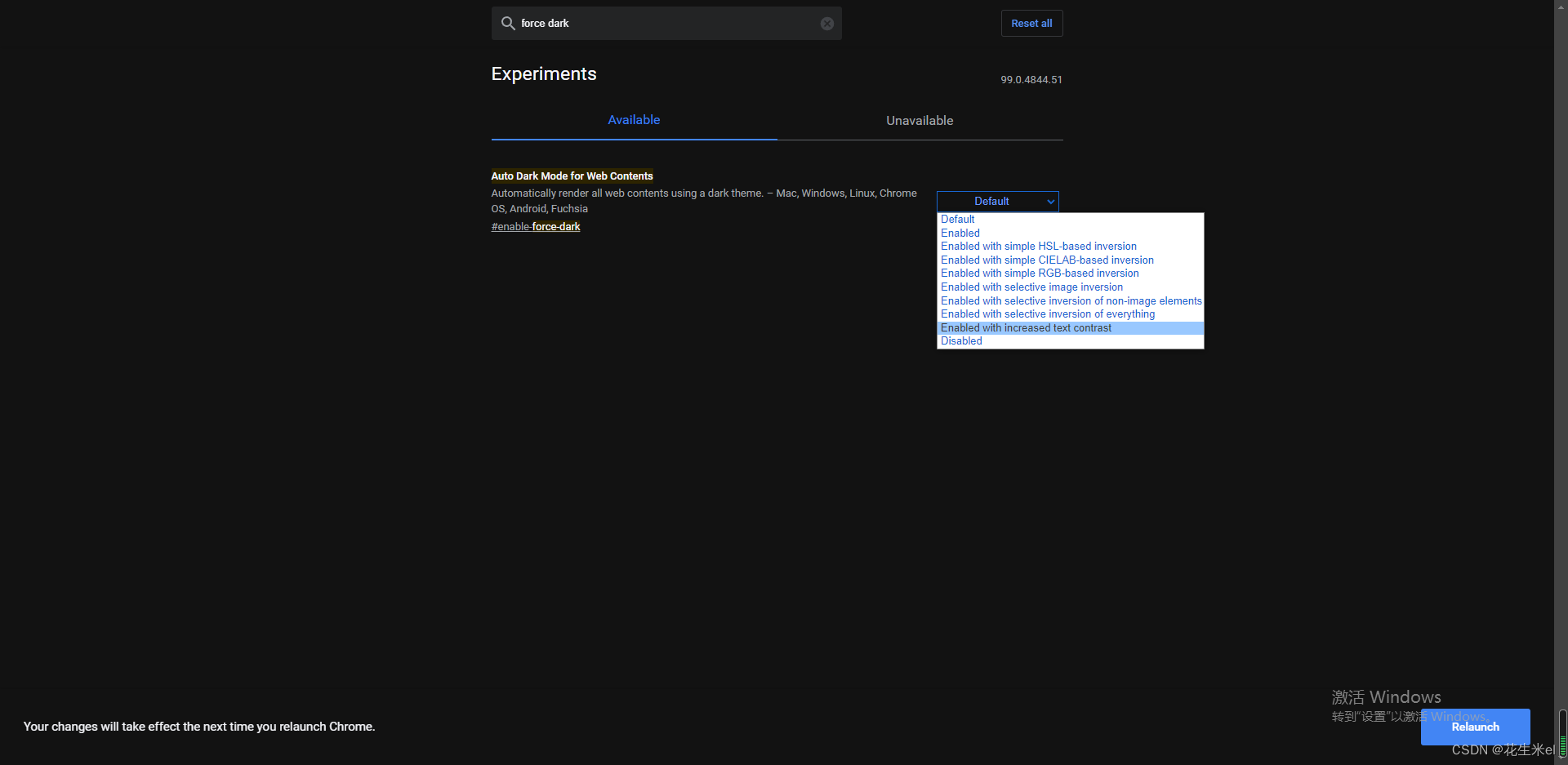Open the #enable-force-dark link
This screenshot has width=1568, height=765.
535,226
